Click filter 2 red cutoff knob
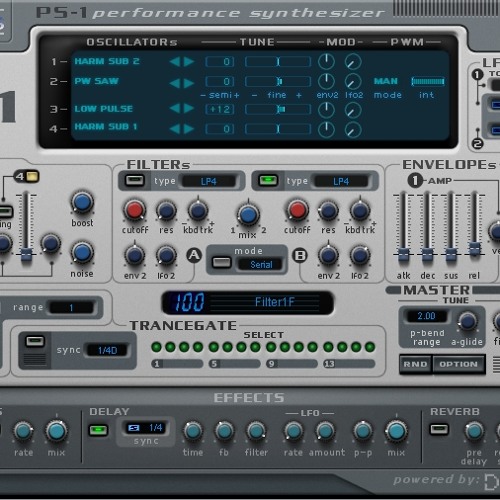The image size is (500, 500). [x=297, y=210]
